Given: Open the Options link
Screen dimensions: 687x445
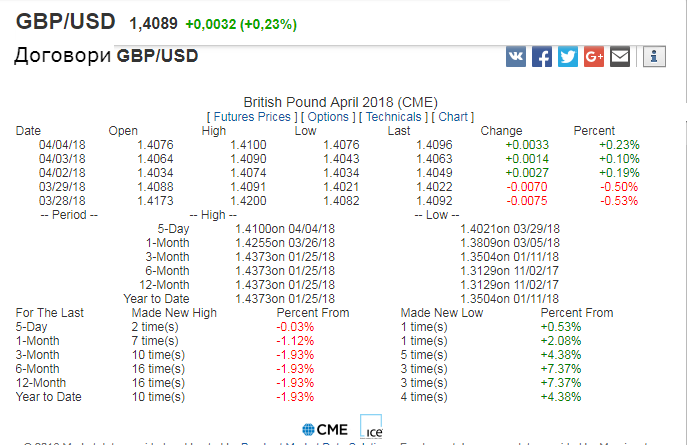Looking at the screenshot, I should 328,117.
